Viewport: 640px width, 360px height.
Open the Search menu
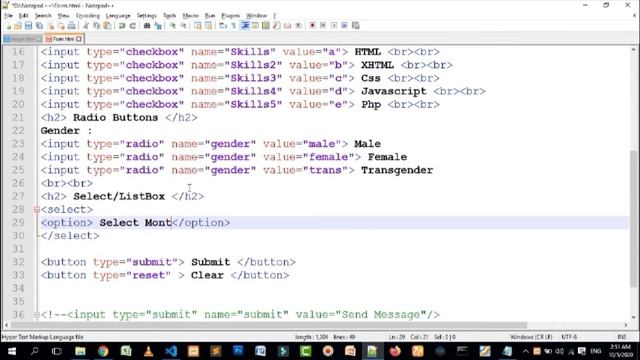43,16
